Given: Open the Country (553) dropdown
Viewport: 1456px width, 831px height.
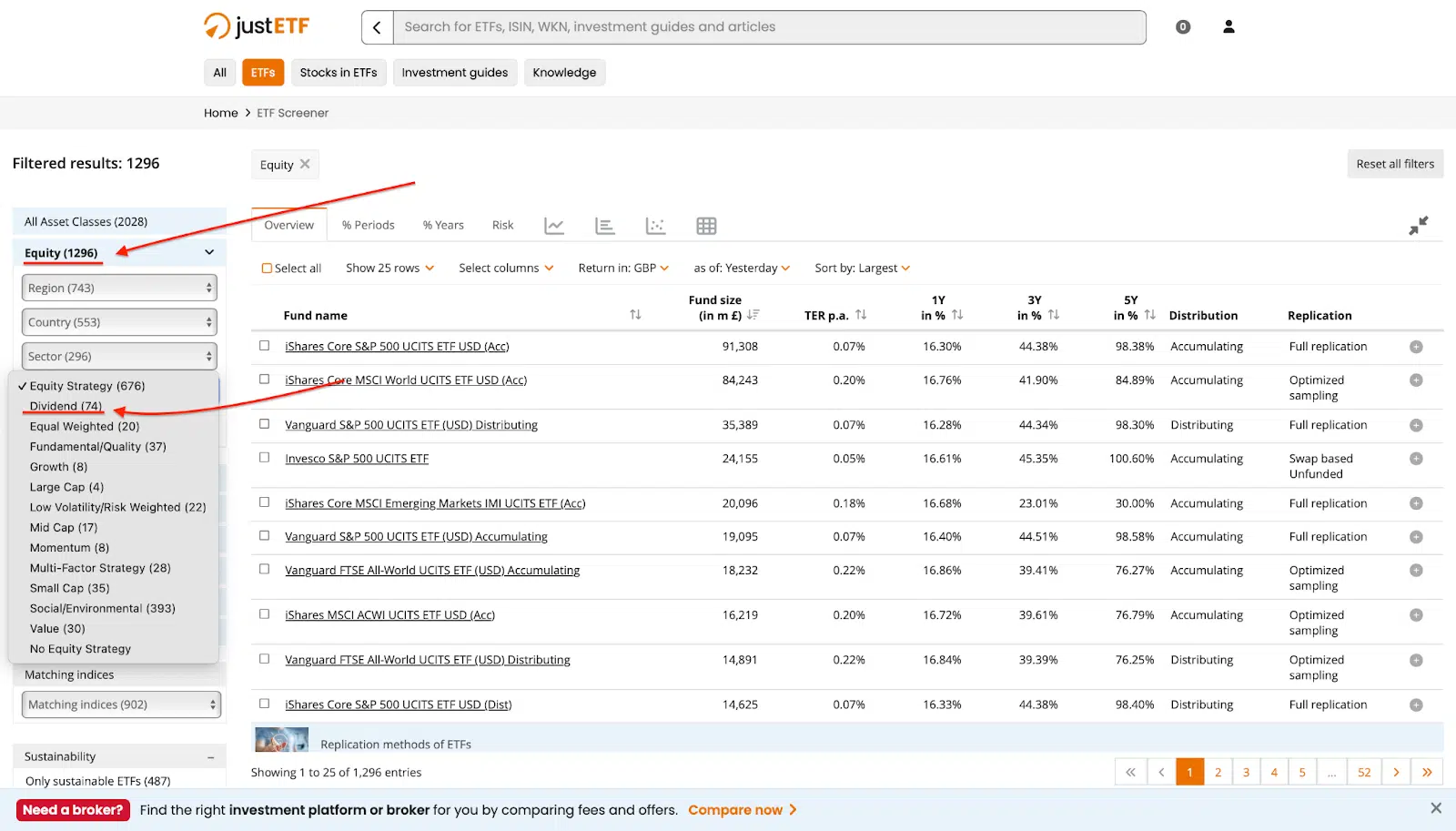Looking at the screenshot, I should pyautogui.click(x=119, y=322).
